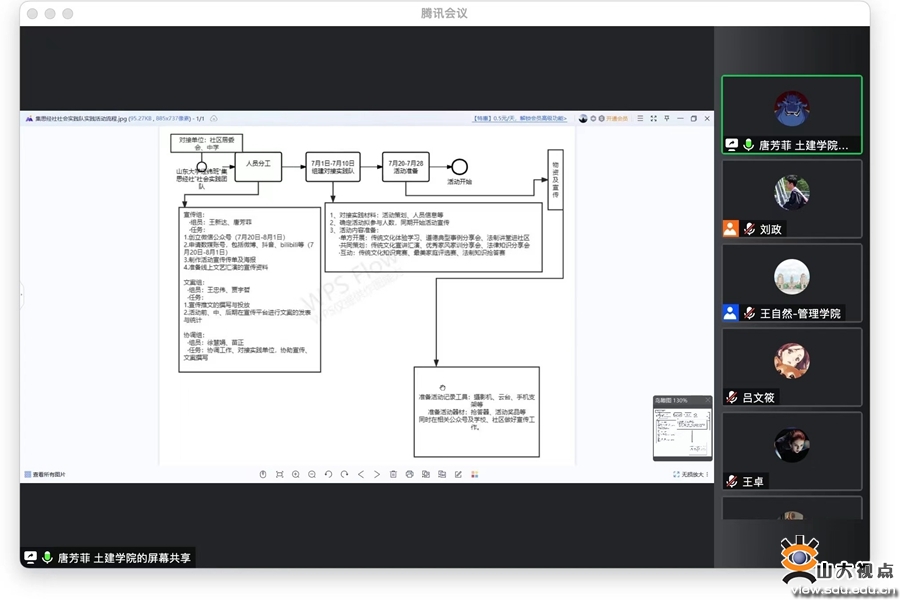Click the 特惠 membership promotion link
This screenshot has height=600, width=900.
[519, 118]
